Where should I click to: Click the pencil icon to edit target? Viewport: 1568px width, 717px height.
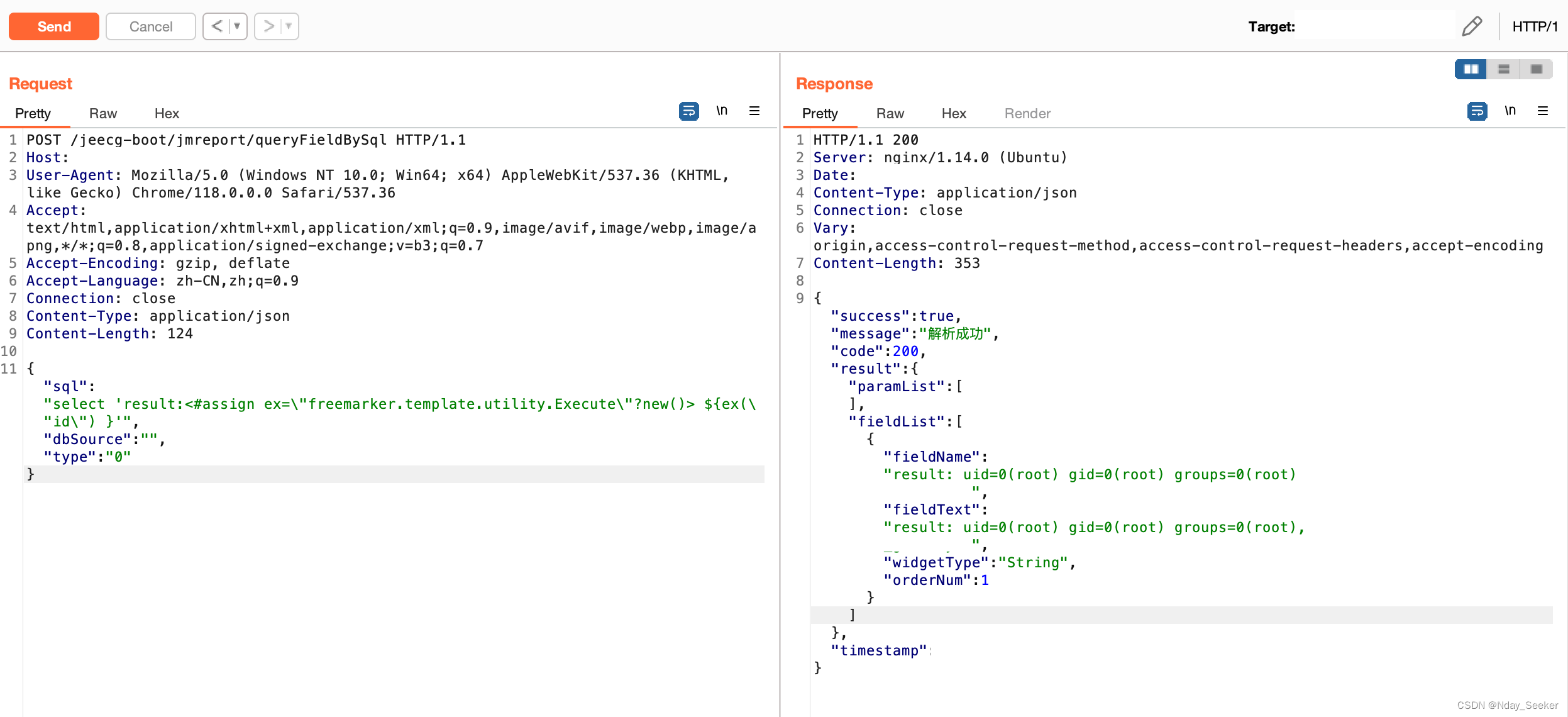click(x=1472, y=26)
